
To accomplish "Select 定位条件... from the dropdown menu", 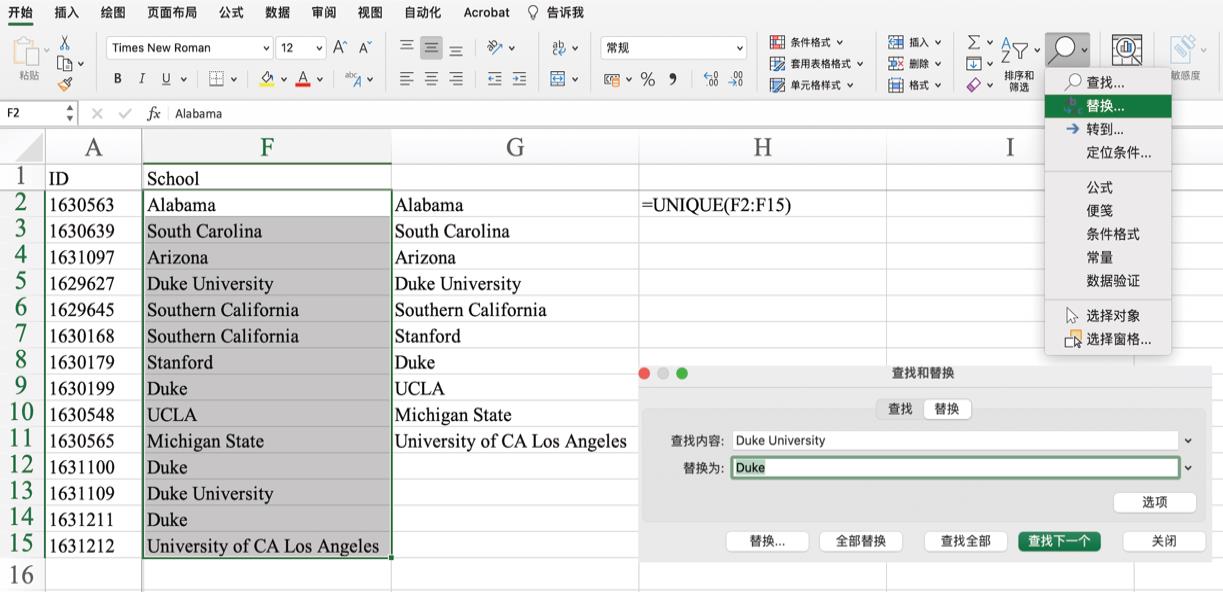I will [1118, 153].
